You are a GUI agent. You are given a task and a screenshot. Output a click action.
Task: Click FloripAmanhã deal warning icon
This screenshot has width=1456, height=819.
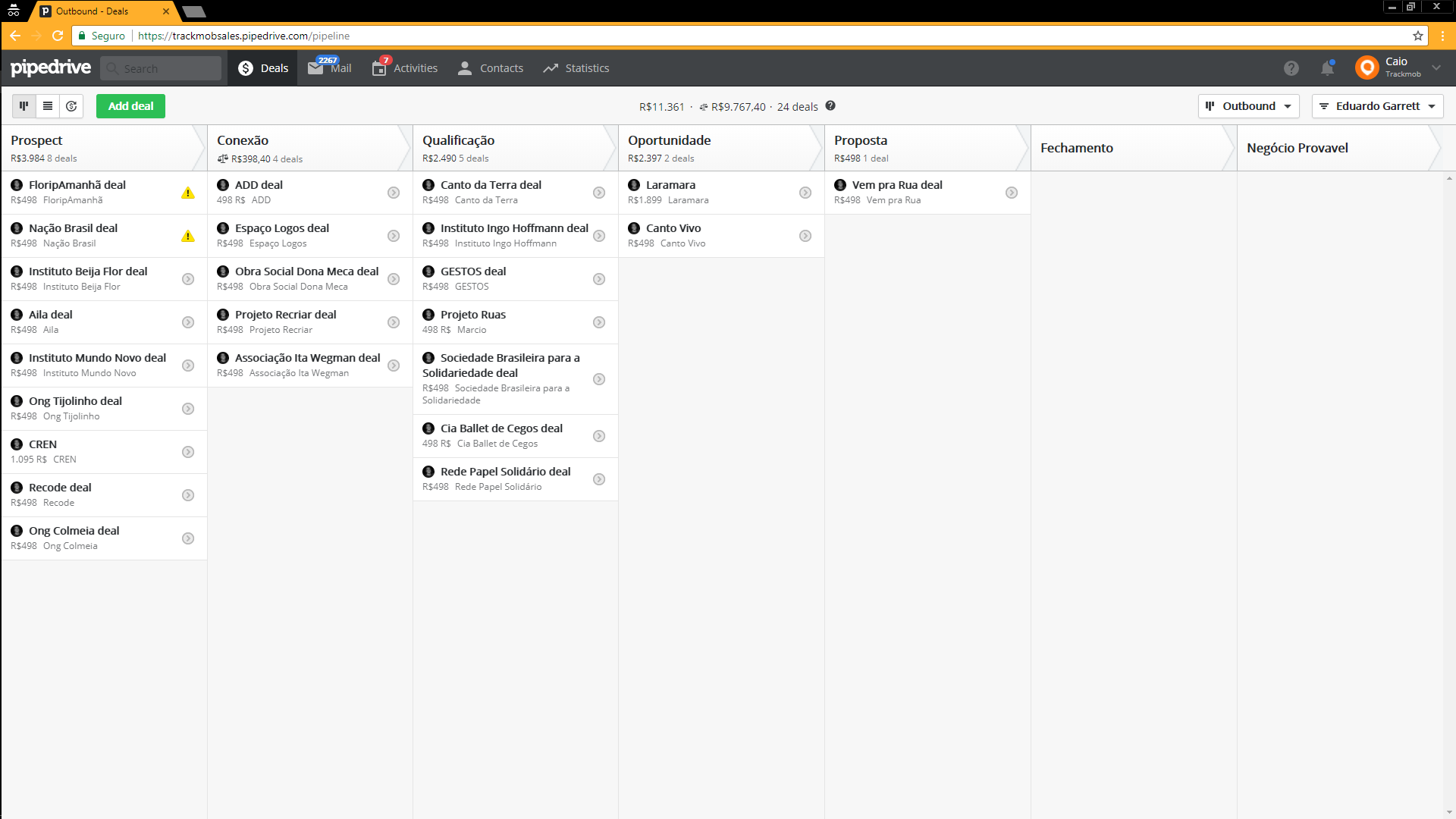(188, 193)
